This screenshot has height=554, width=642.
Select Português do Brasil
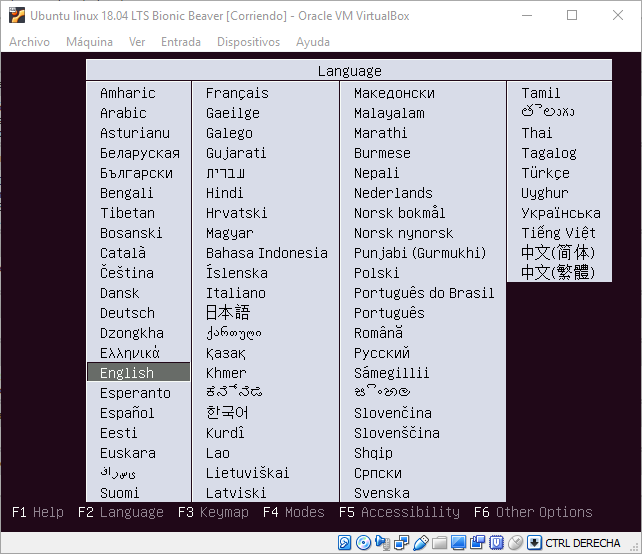click(x=424, y=293)
